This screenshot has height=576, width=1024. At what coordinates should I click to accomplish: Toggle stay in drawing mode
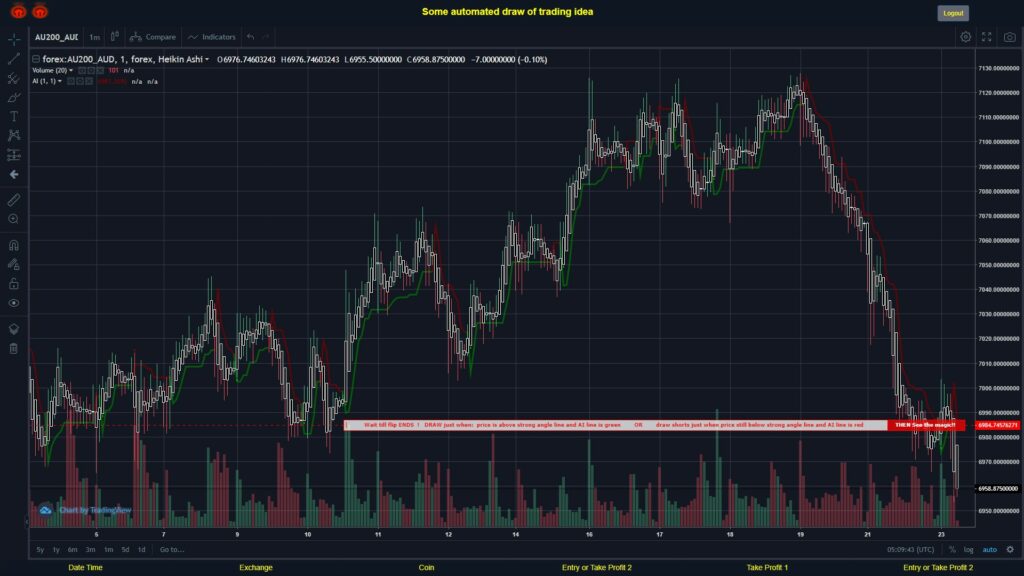[14, 264]
